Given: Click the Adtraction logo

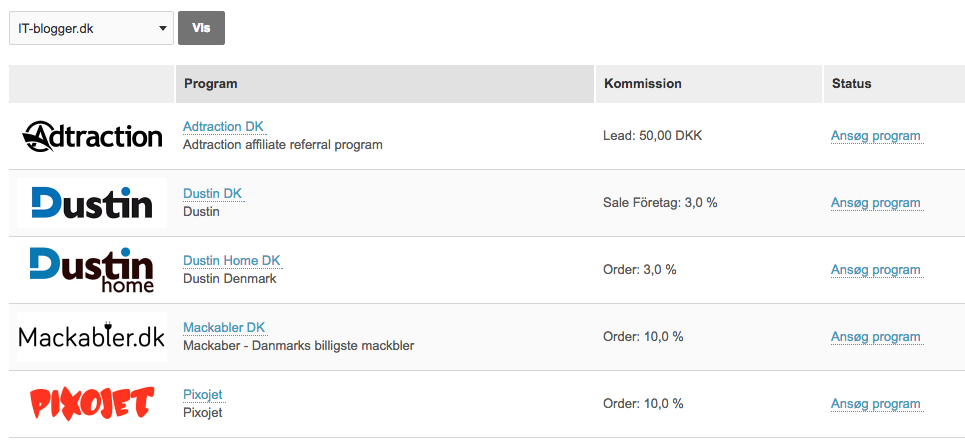Looking at the screenshot, I should [92, 136].
